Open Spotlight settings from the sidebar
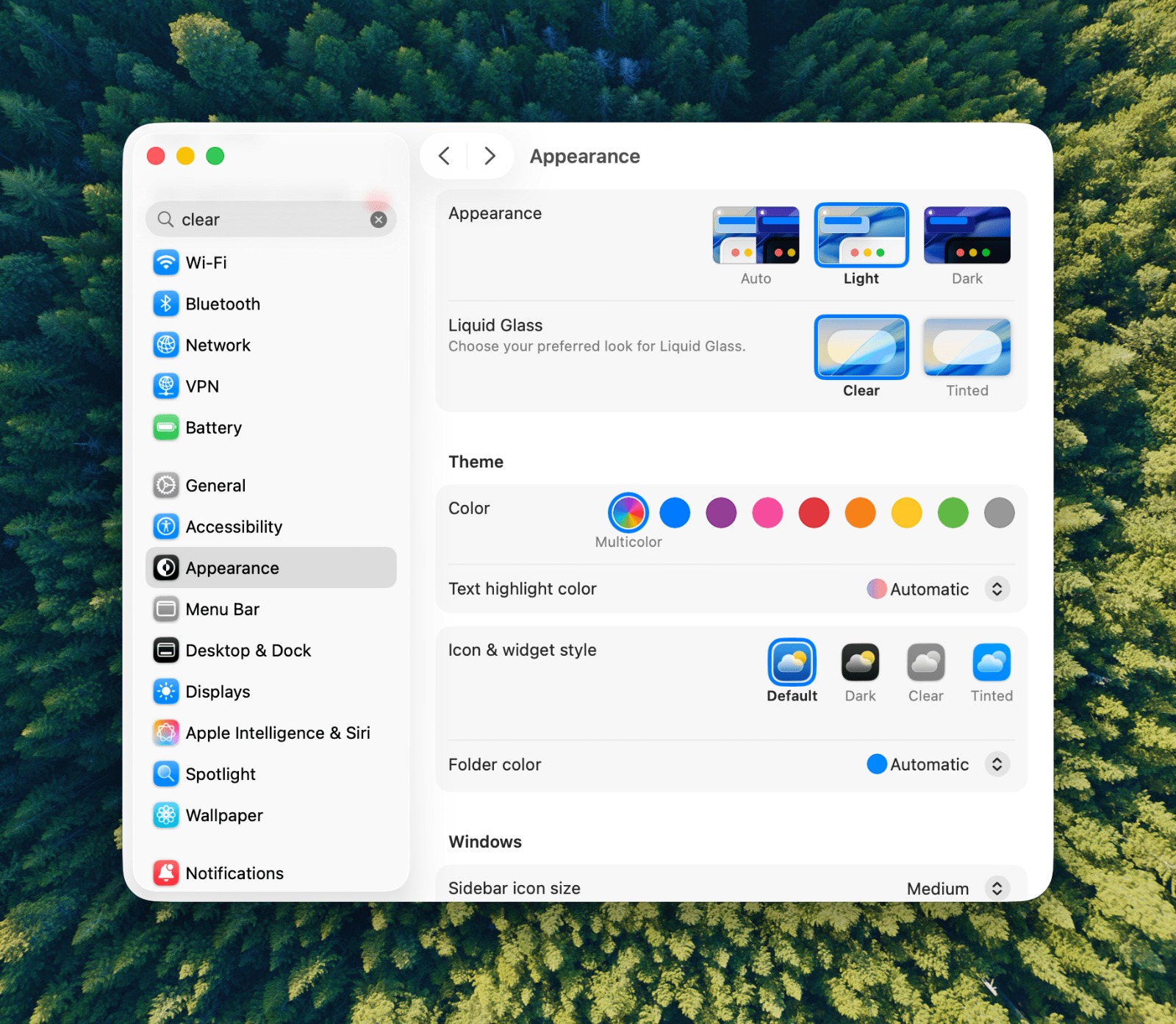This screenshot has width=1176, height=1024. click(220, 774)
